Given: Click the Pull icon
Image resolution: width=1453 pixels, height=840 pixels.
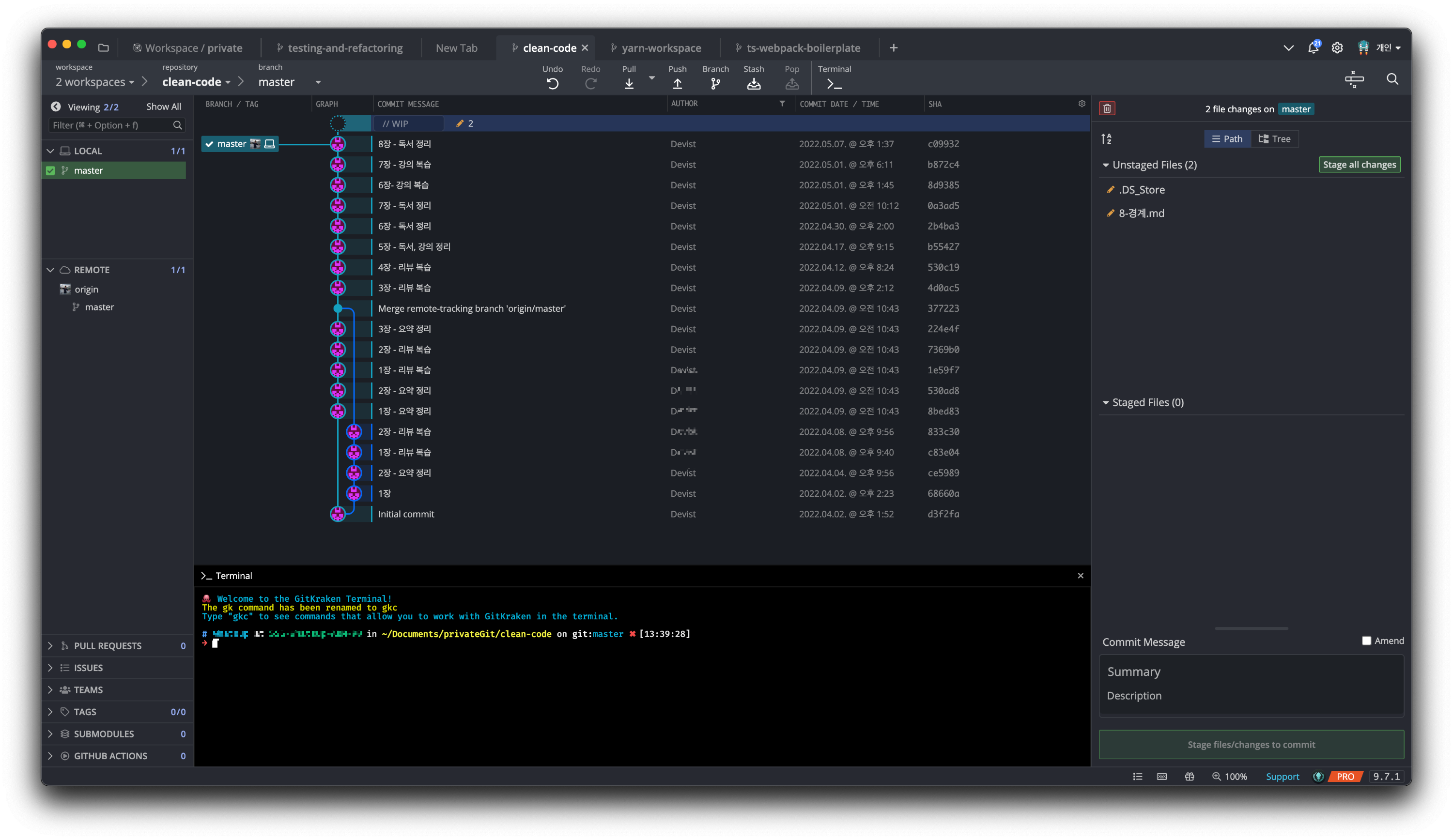Looking at the screenshot, I should coord(629,84).
